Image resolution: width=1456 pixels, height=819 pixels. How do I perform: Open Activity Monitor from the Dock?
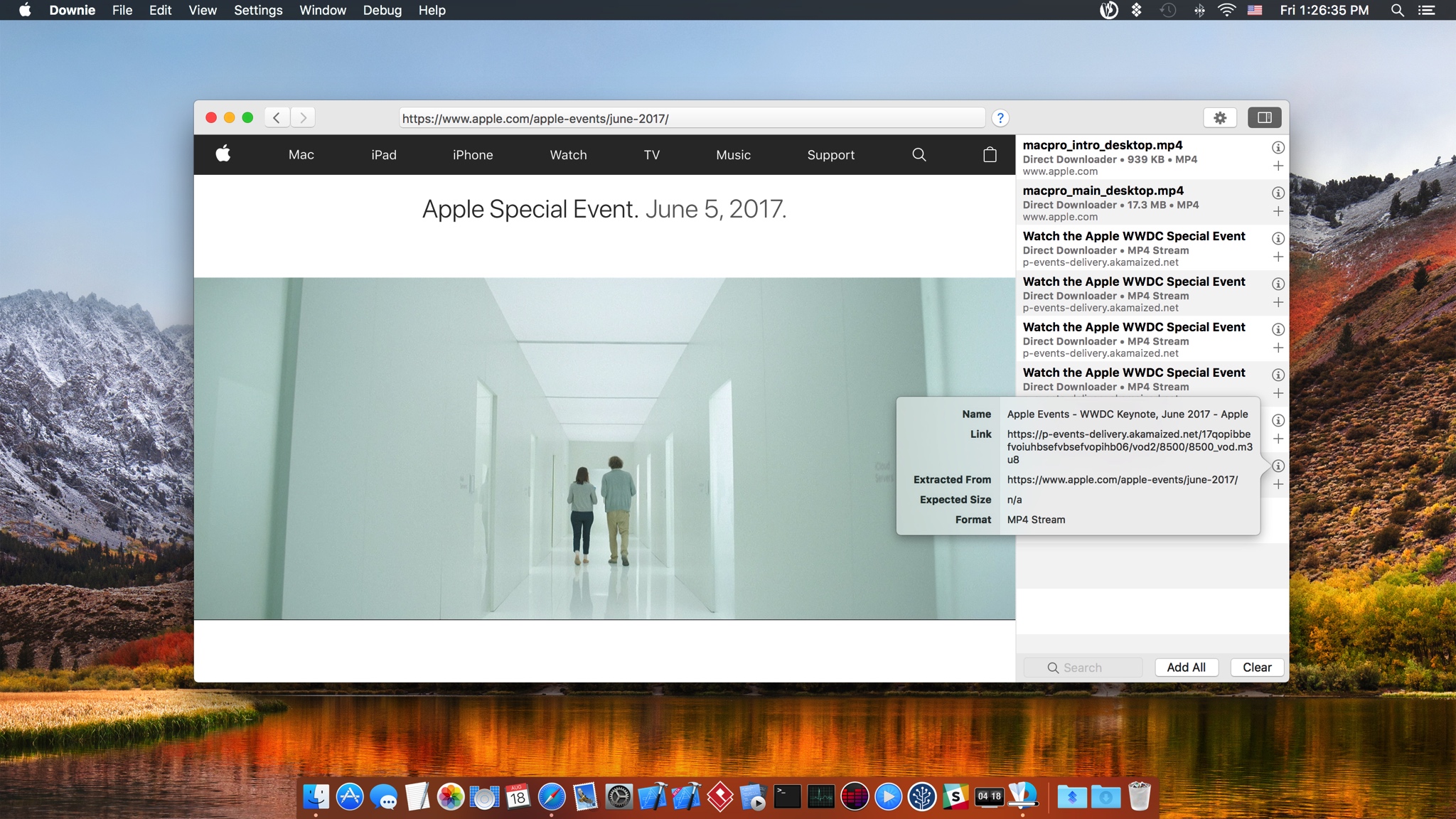coord(821,797)
